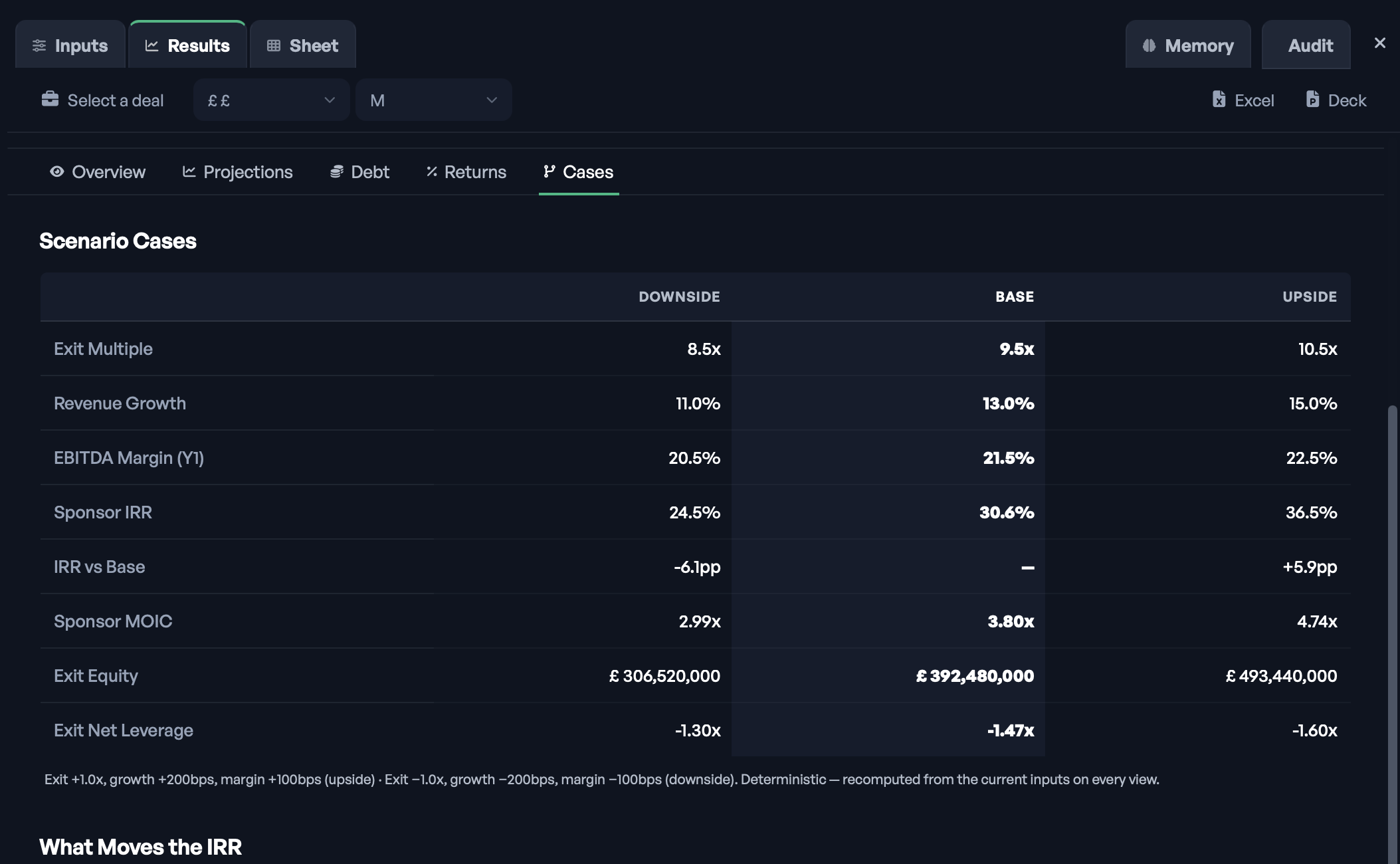Click the grid icon on Sheet tab

point(274,45)
